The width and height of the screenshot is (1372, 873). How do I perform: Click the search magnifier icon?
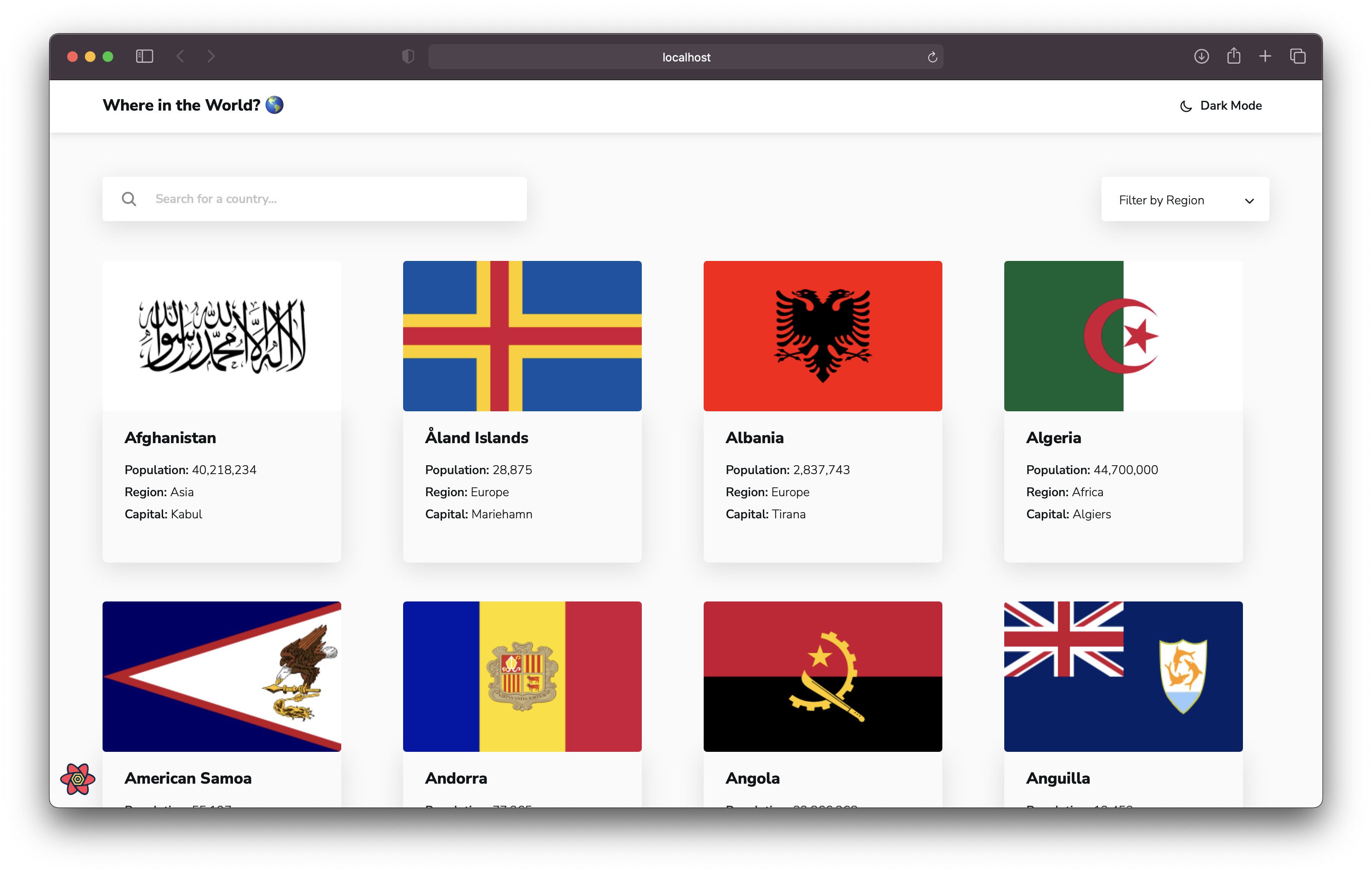click(x=130, y=199)
